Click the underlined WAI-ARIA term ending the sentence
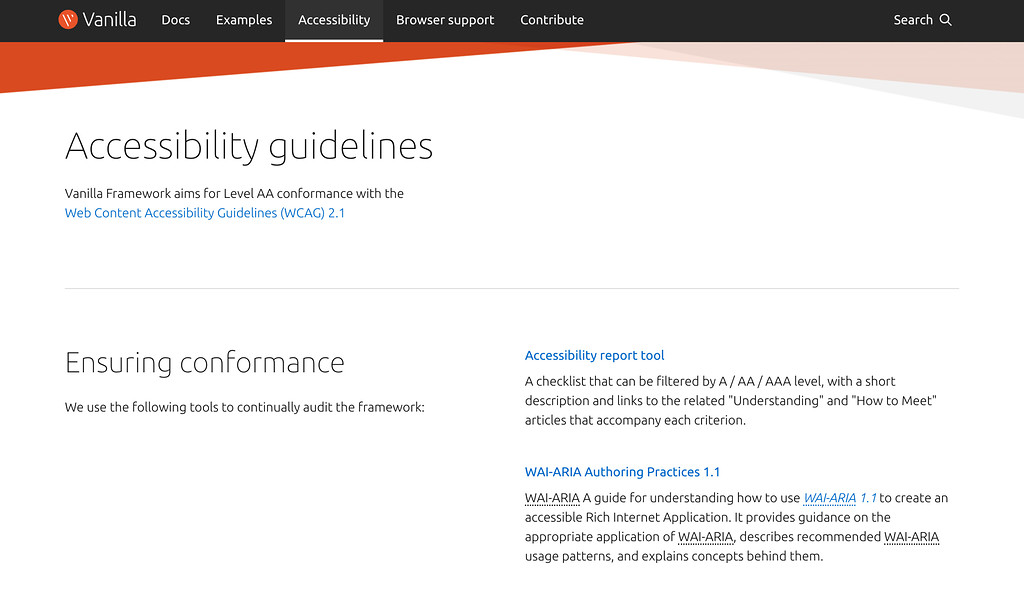This screenshot has width=1024, height=595. click(911, 536)
